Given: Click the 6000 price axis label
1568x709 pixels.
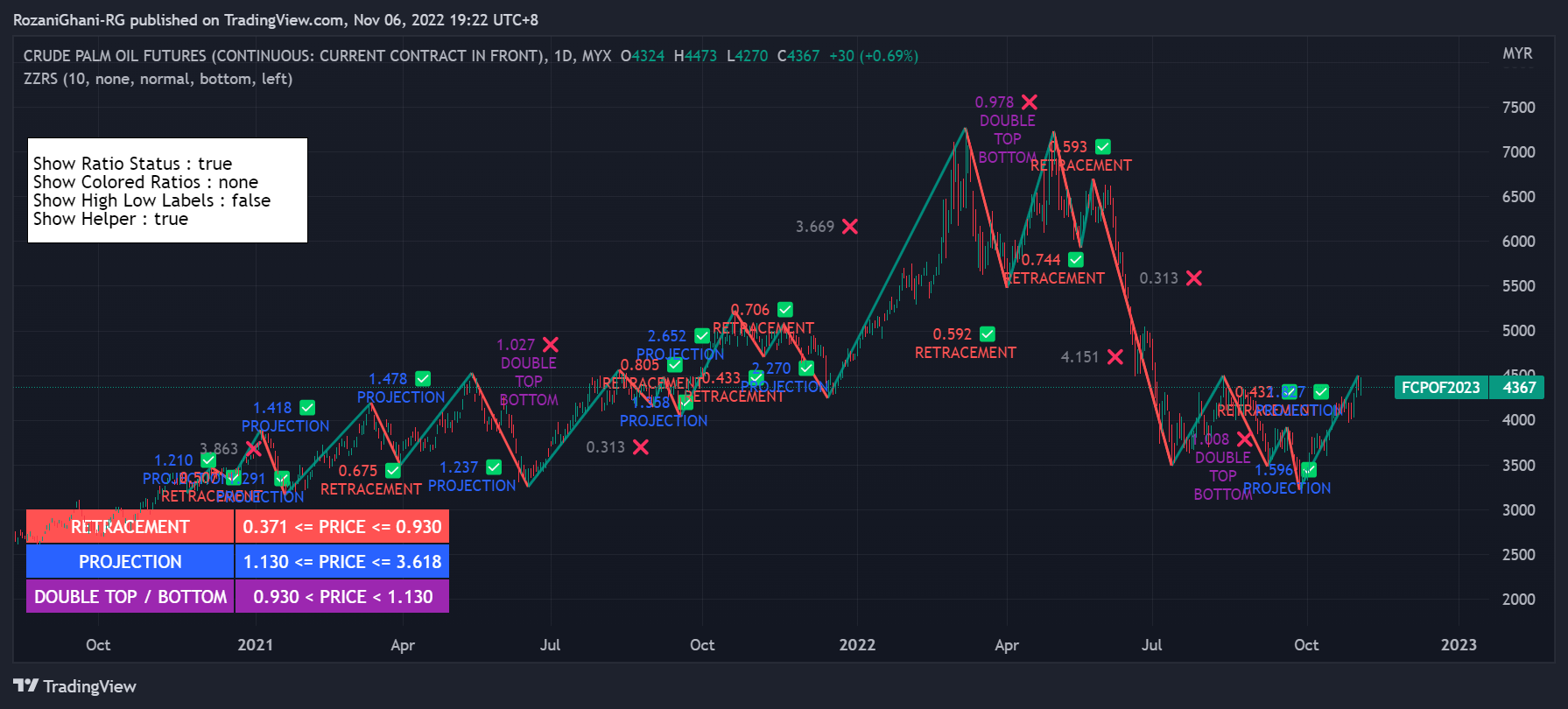Looking at the screenshot, I should [x=1518, y=242].
